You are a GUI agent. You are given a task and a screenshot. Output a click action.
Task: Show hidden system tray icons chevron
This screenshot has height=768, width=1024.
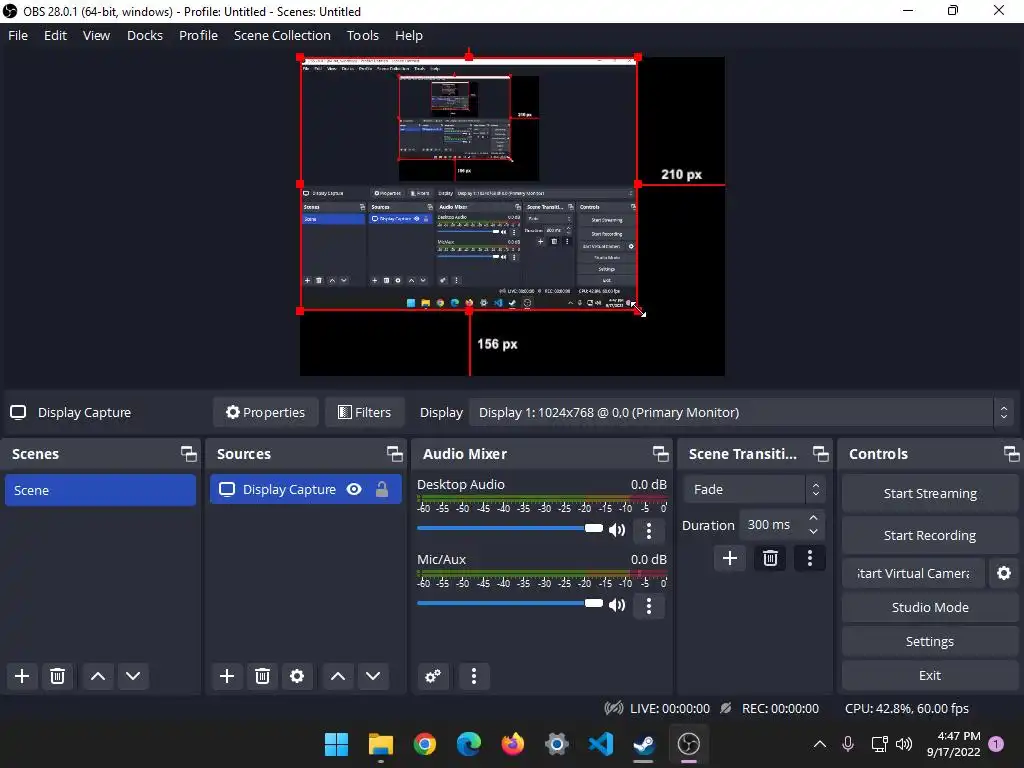click(x=820, y=744)
